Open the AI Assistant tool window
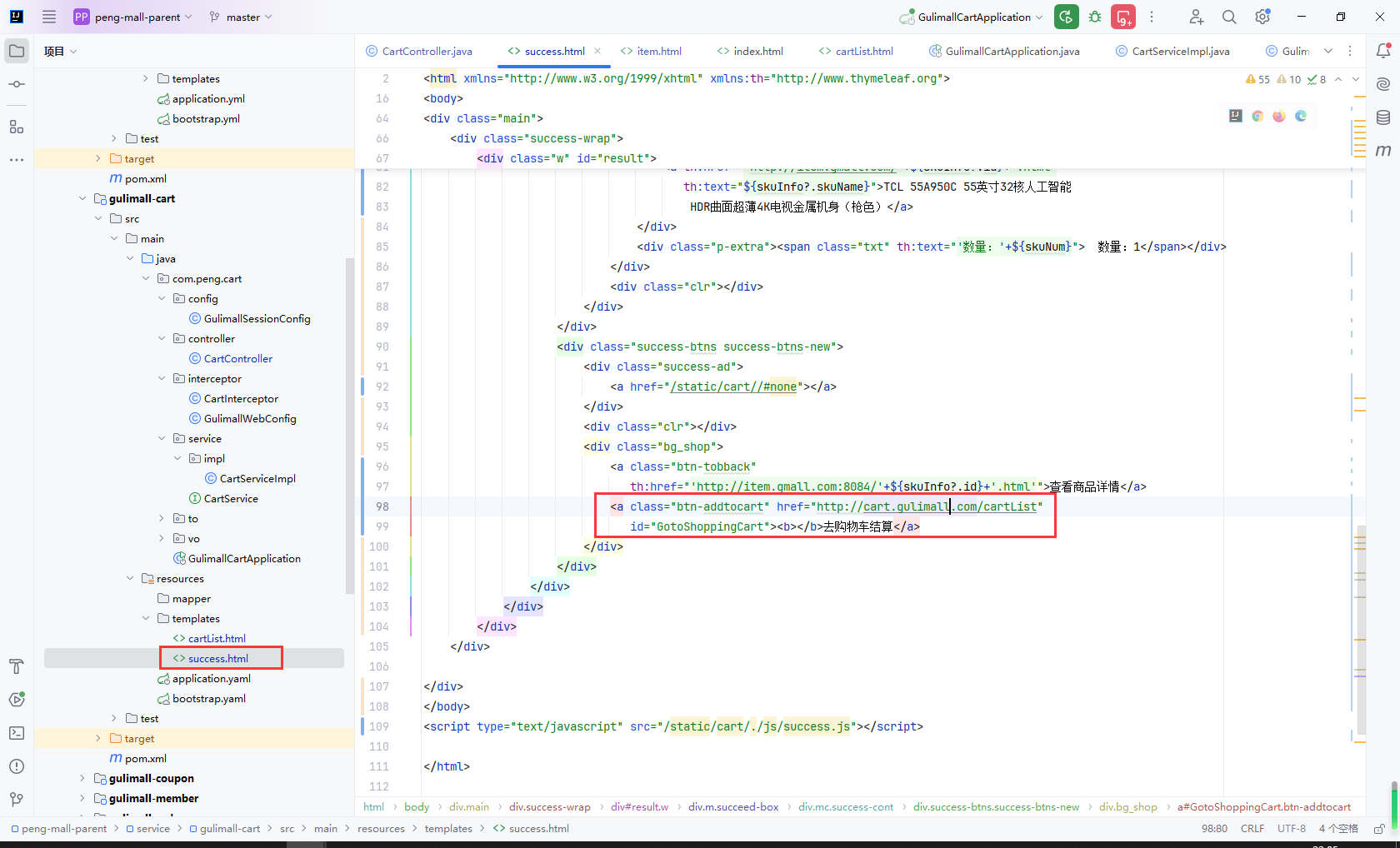Viewport: 1400px width, 848px height. 1383,84
